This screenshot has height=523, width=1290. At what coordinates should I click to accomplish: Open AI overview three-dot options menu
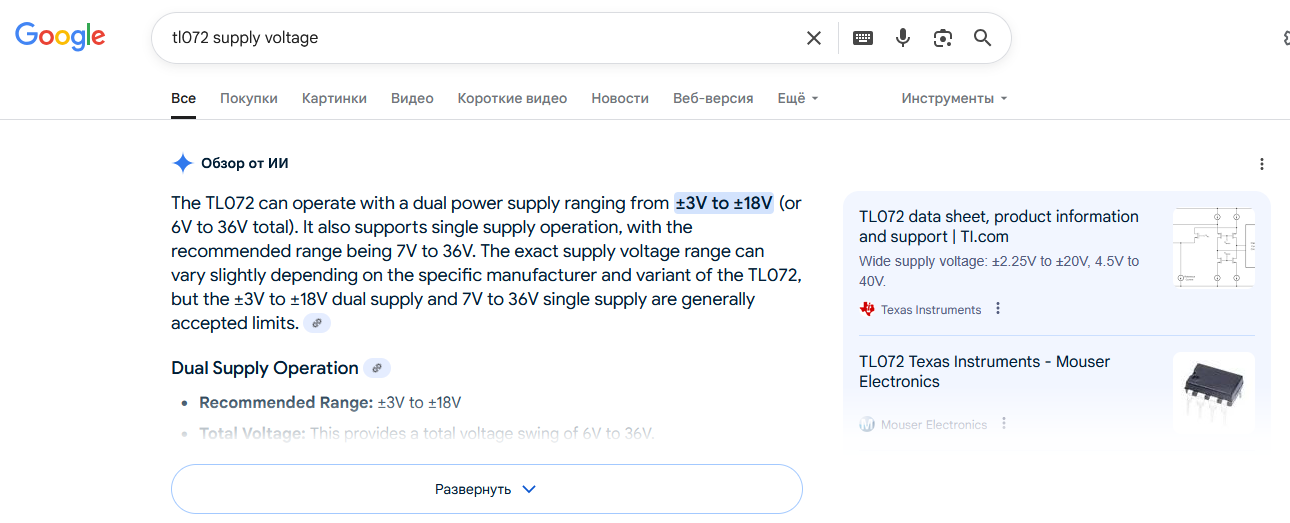coord(1262,164)
